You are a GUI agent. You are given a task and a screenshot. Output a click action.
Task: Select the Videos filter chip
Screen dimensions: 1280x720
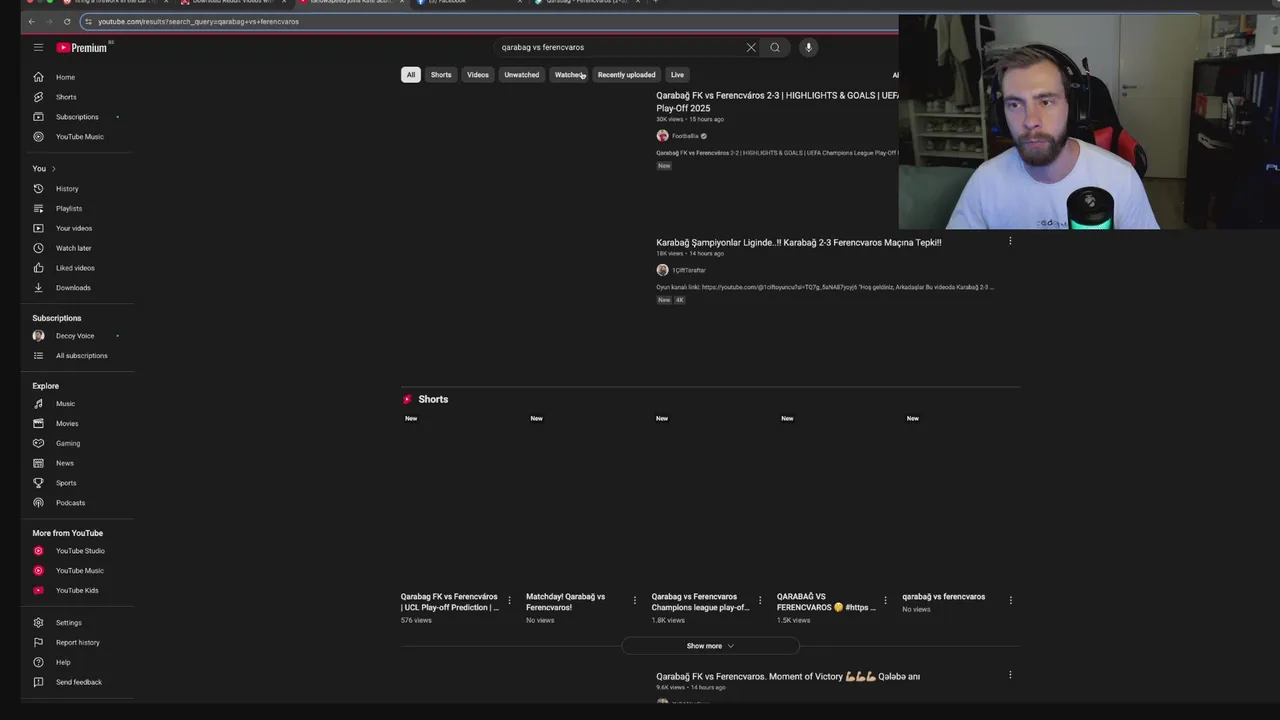coord(478,75)
